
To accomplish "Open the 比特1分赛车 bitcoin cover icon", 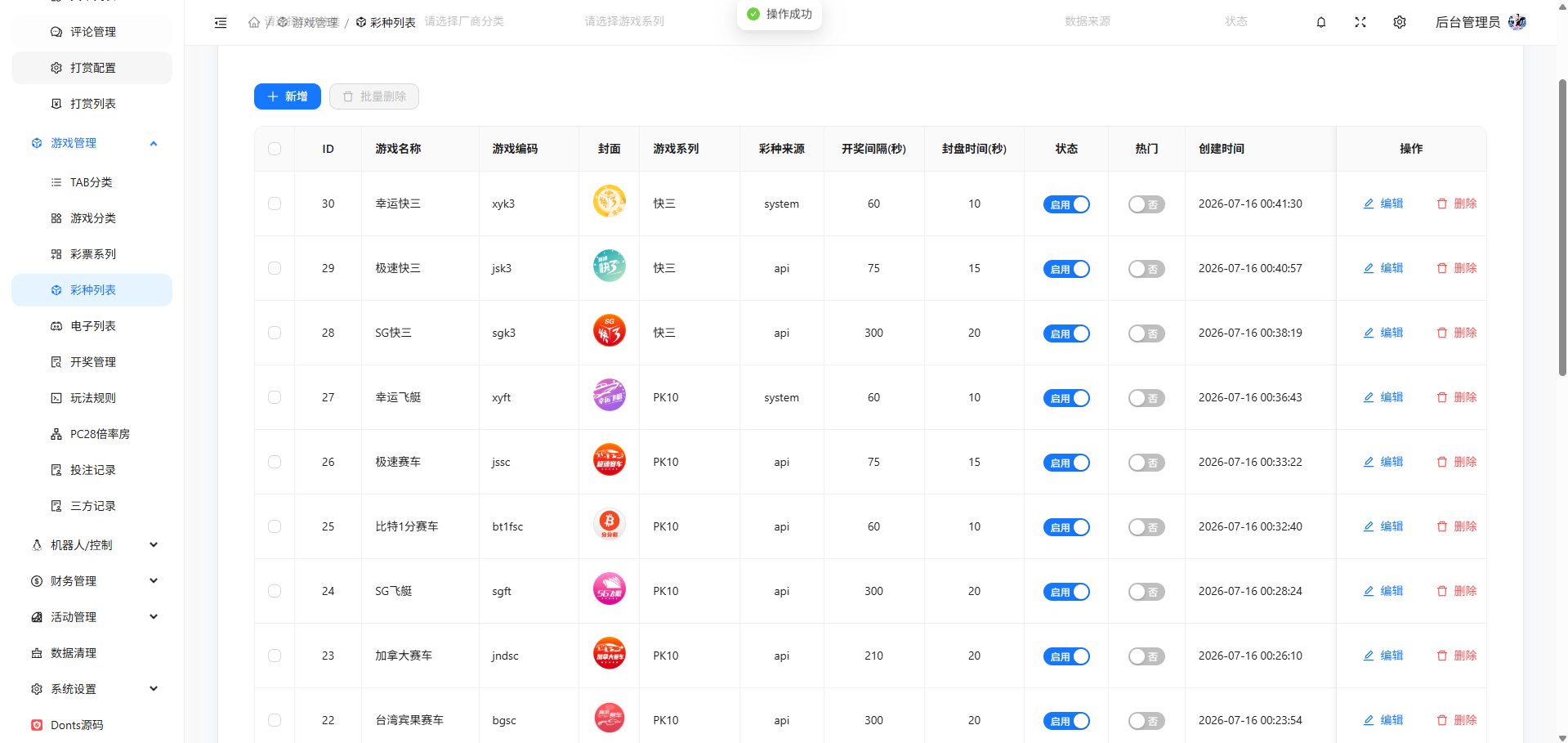I will coord(610,524).
